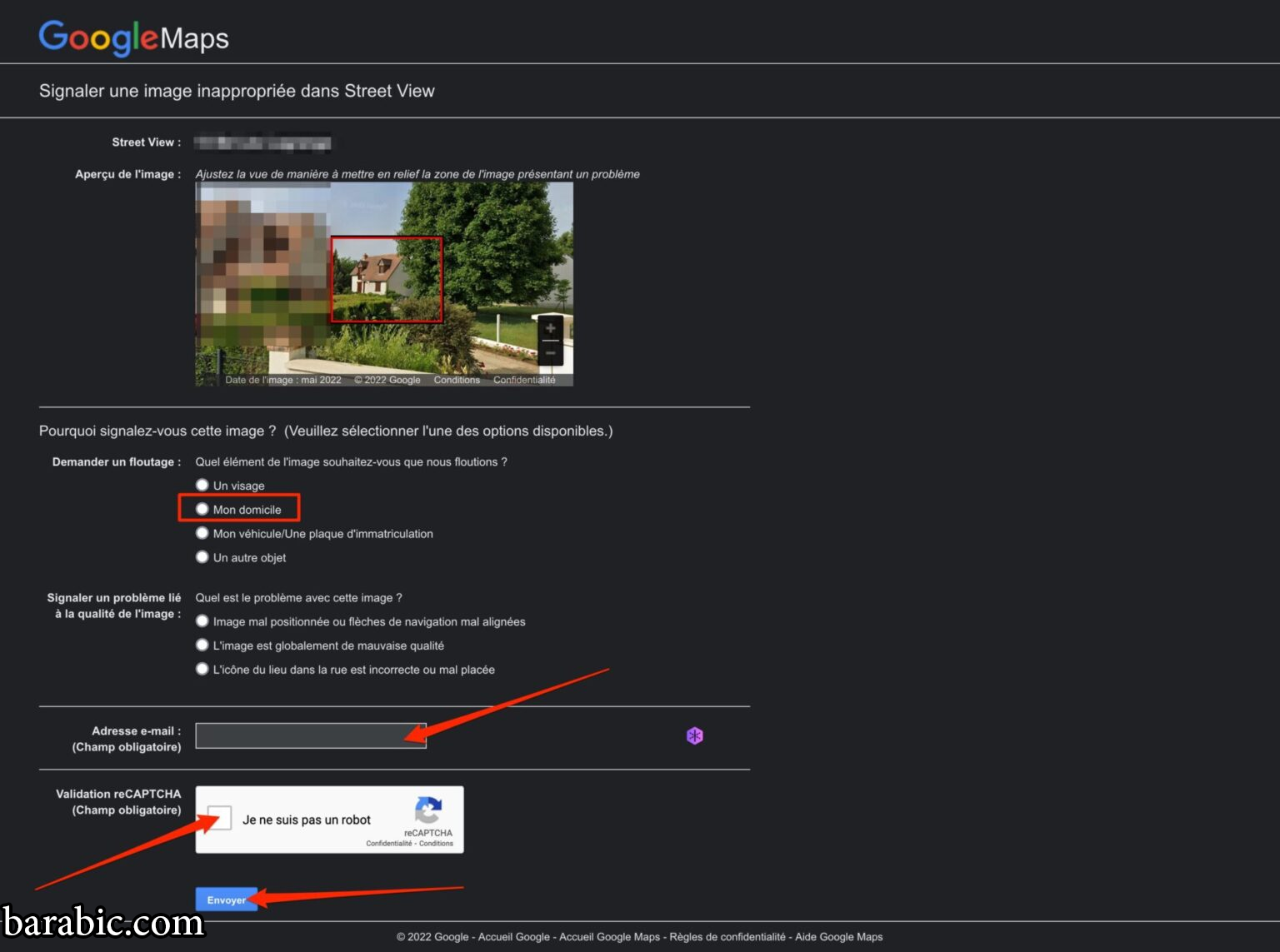Click the Street View image preview

click(384, 284)
